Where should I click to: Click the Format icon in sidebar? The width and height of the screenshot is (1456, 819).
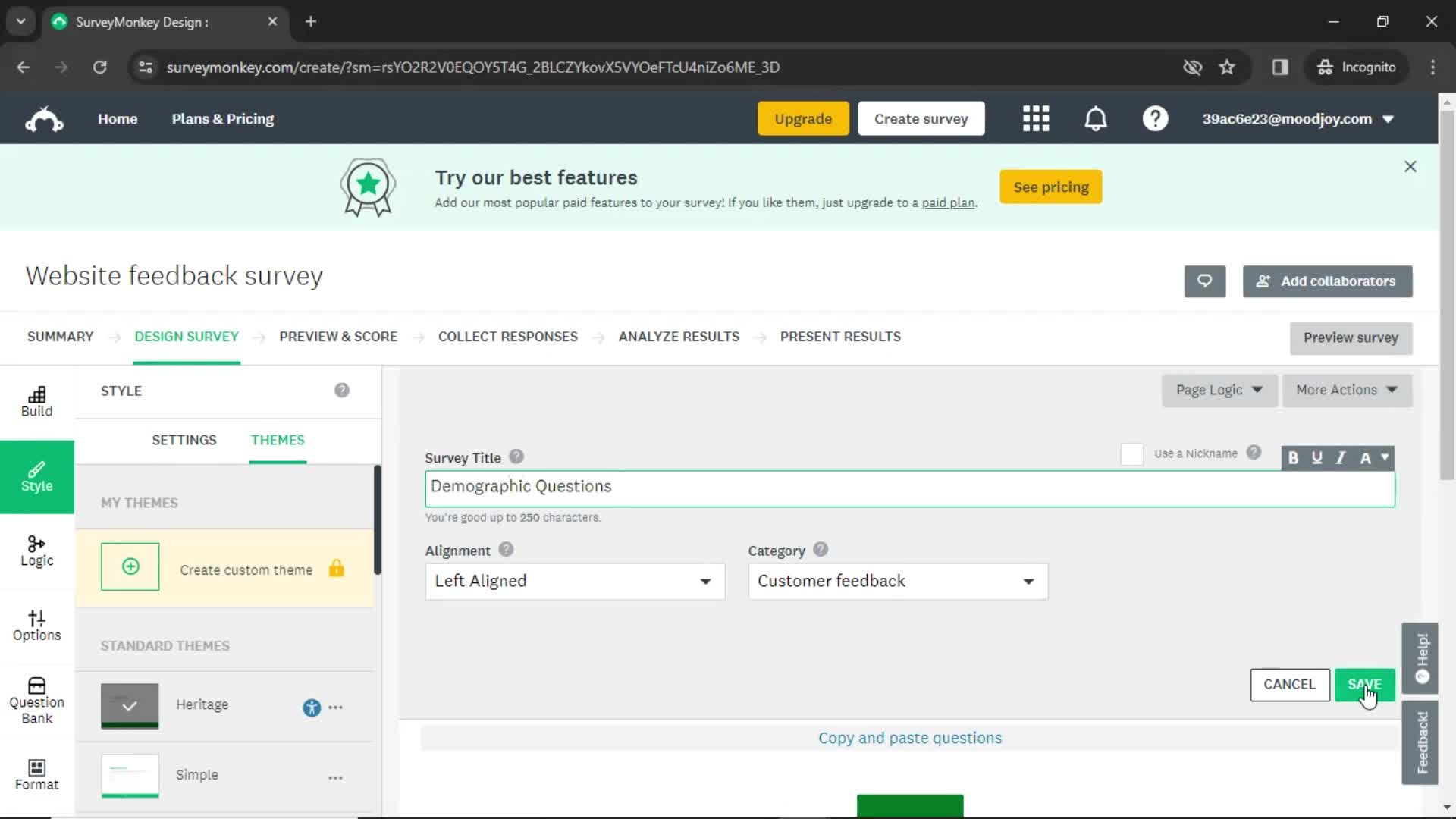tap(35, 768)
